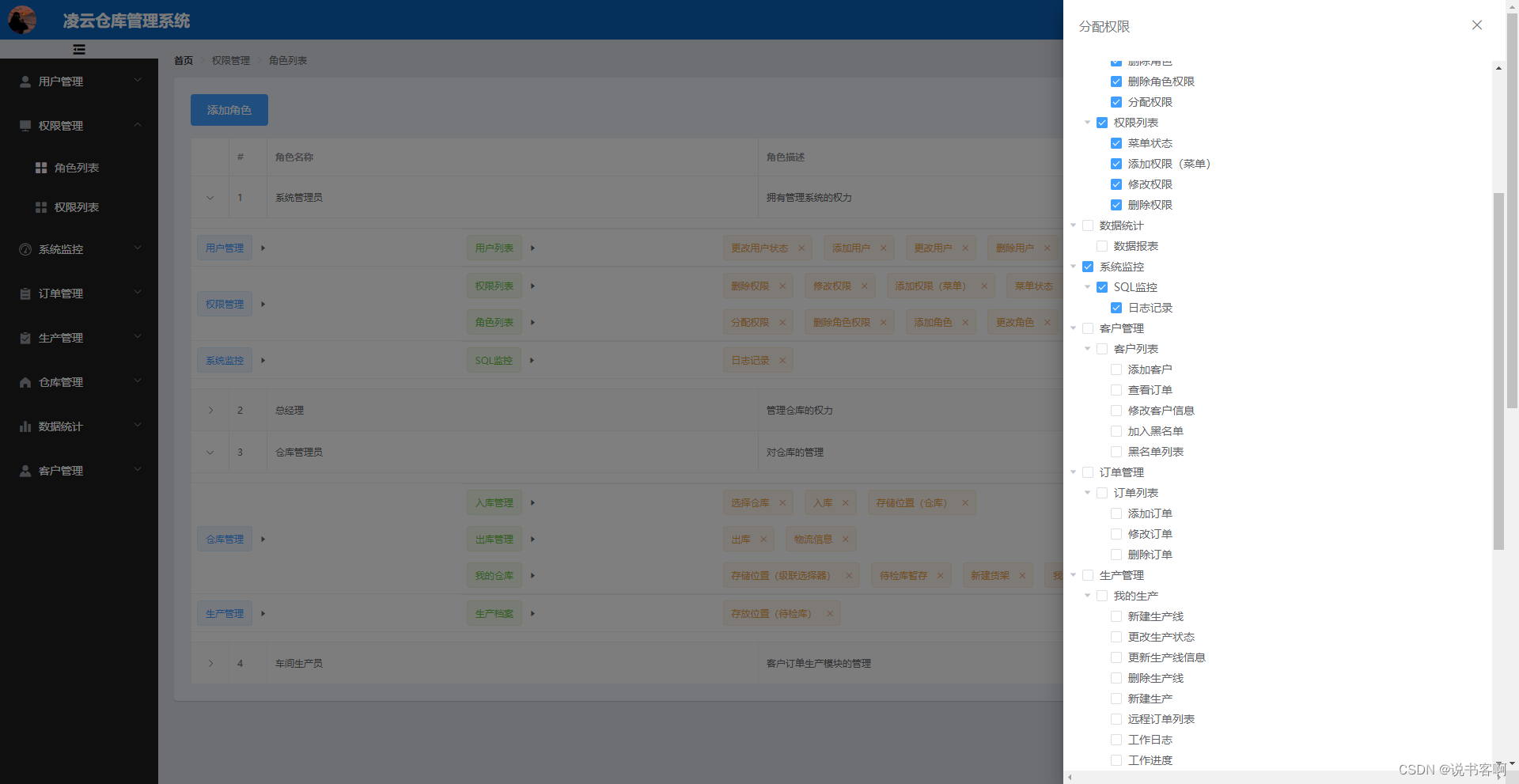The width and height of the screenshot is (1519, 784).
Task: Click the avatar logo in the header
Action: (x=22, y=20)
